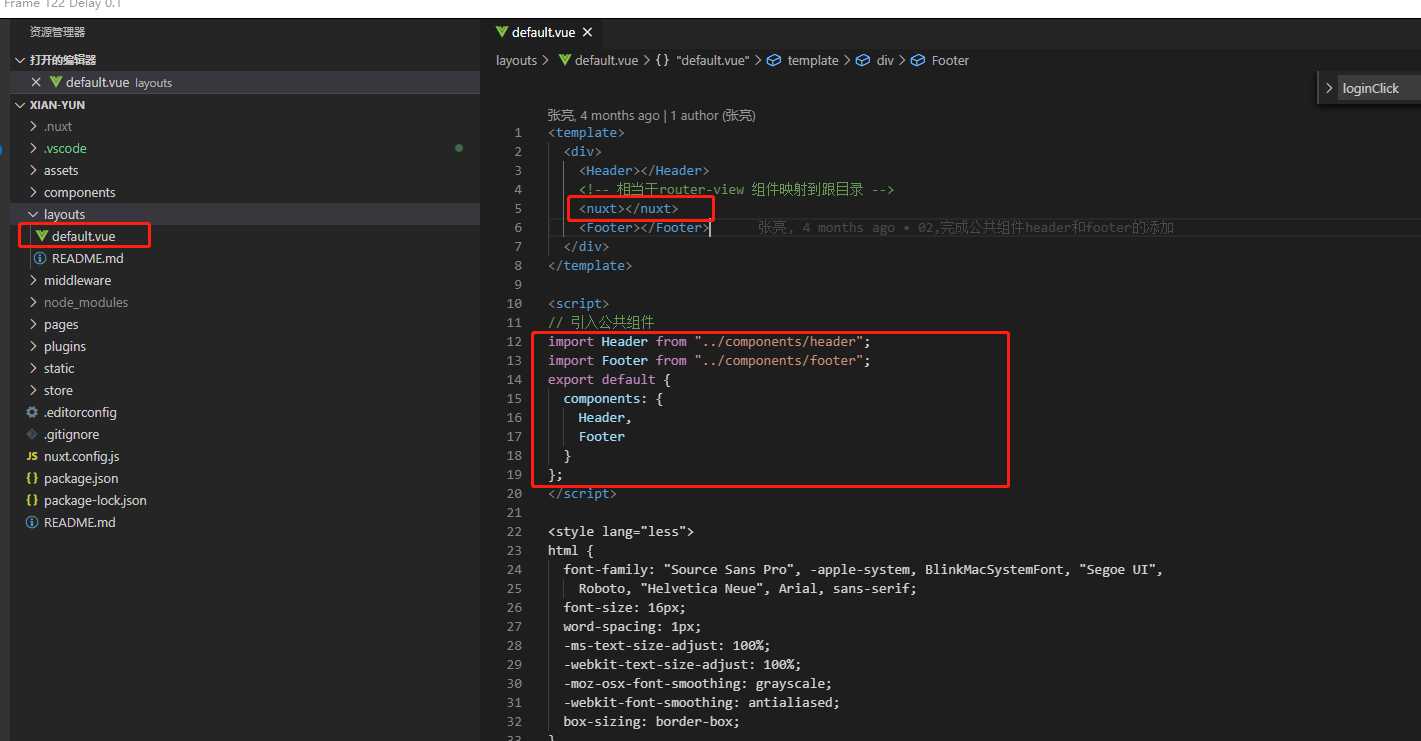Click the loginClick label text
This screenshot has height=741, width=1421.
(1370, 88)
